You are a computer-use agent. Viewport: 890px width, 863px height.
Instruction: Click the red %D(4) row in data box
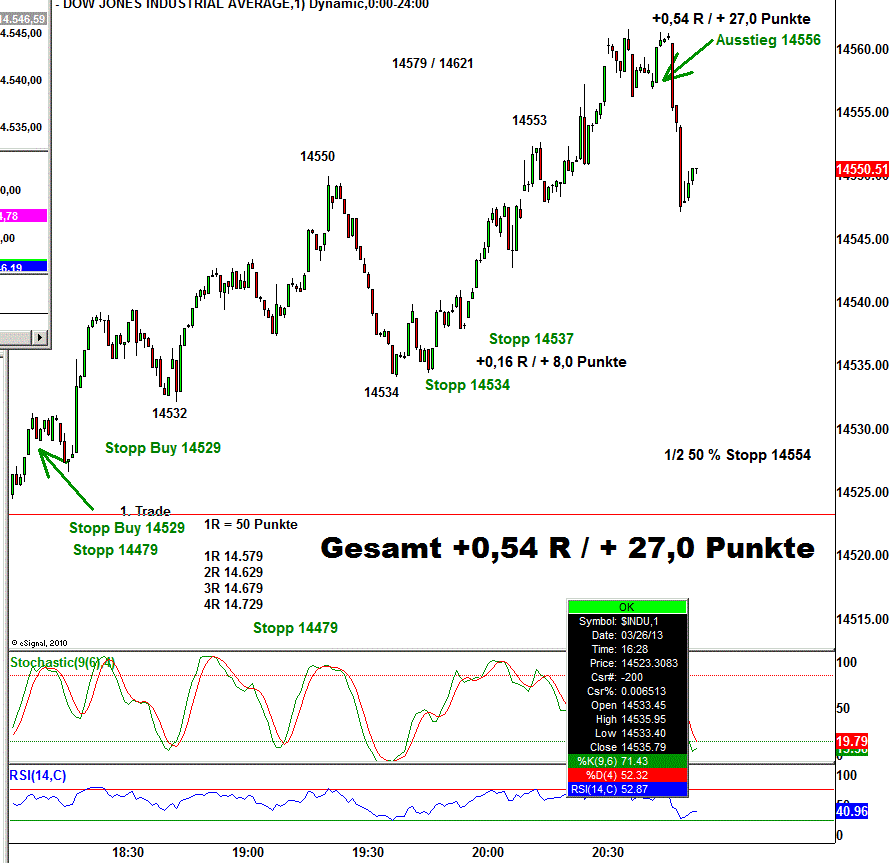click(x=626, y=776)
